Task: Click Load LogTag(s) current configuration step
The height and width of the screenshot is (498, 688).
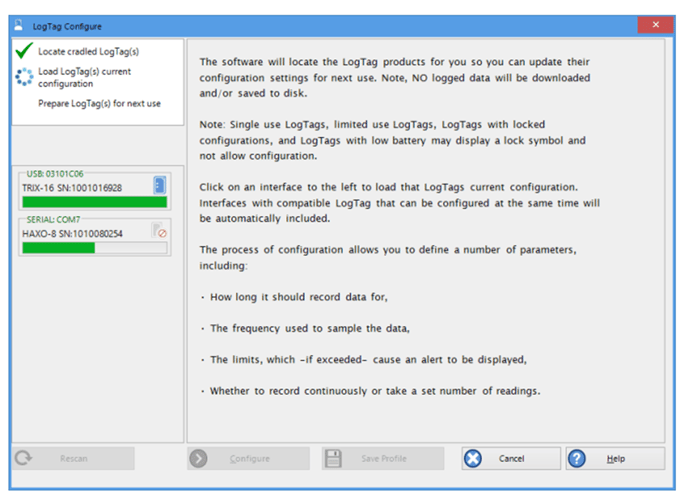Action: 84,77
